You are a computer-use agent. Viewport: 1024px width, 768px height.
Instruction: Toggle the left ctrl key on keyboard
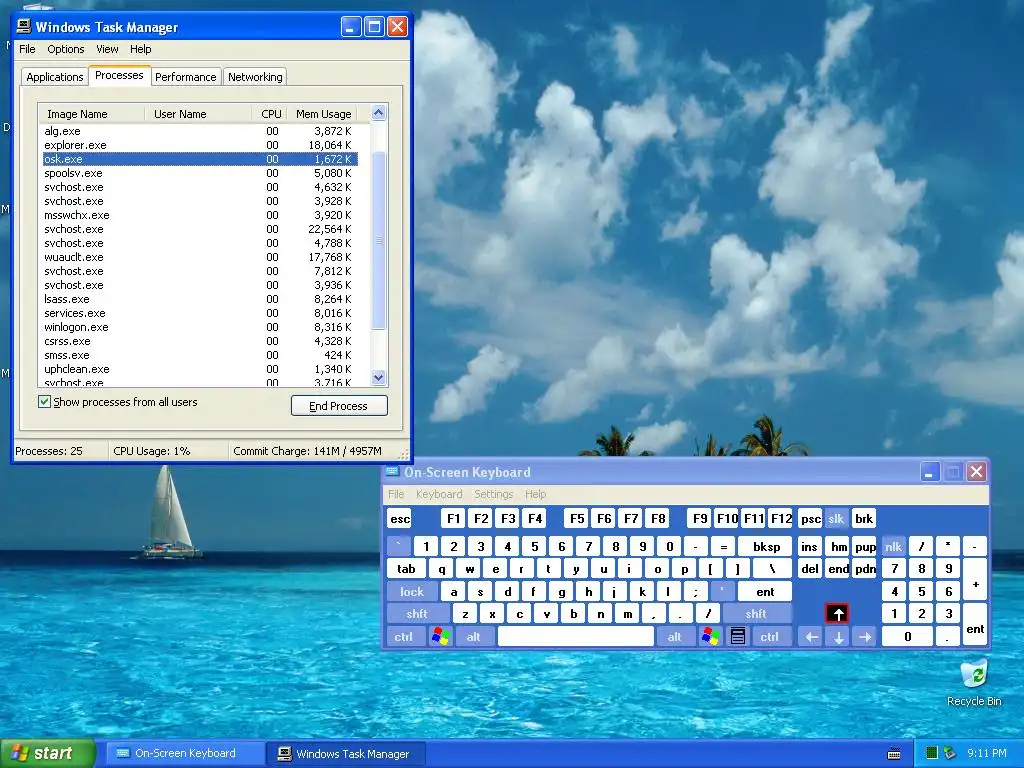pos(404,636)
